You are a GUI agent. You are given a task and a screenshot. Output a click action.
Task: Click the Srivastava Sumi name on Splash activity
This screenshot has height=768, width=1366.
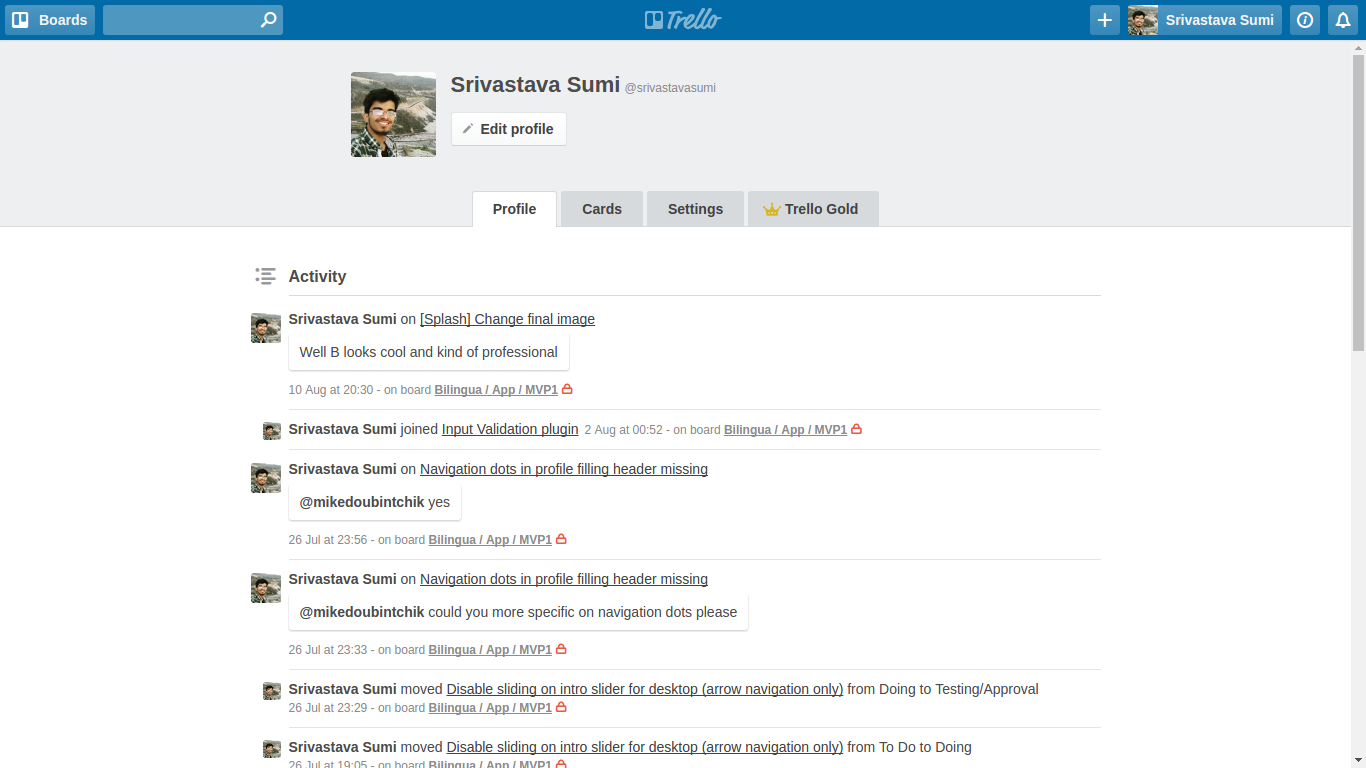(x=343, y=319)
